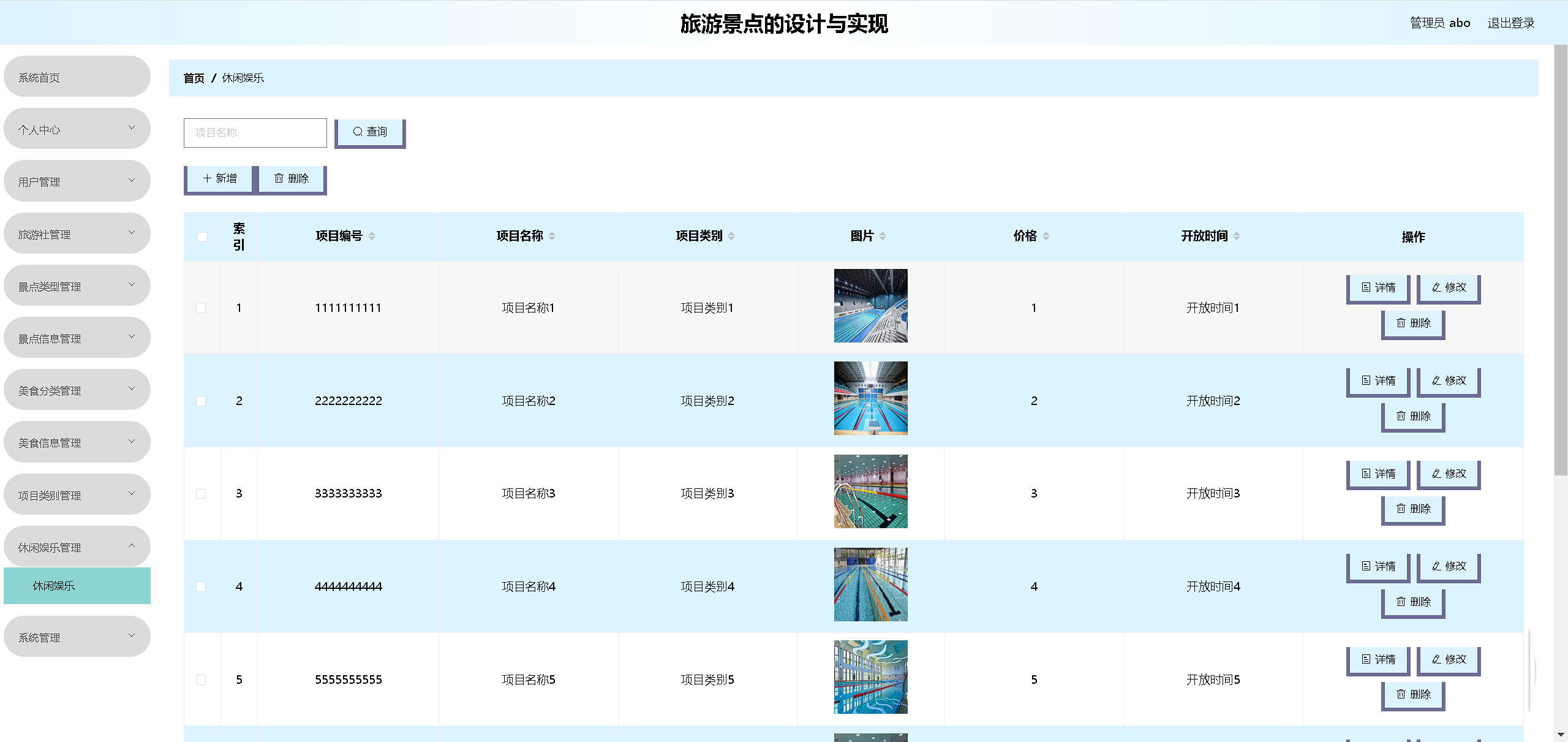Click the 首页 breadcrumb link

[x=194, y=78]
